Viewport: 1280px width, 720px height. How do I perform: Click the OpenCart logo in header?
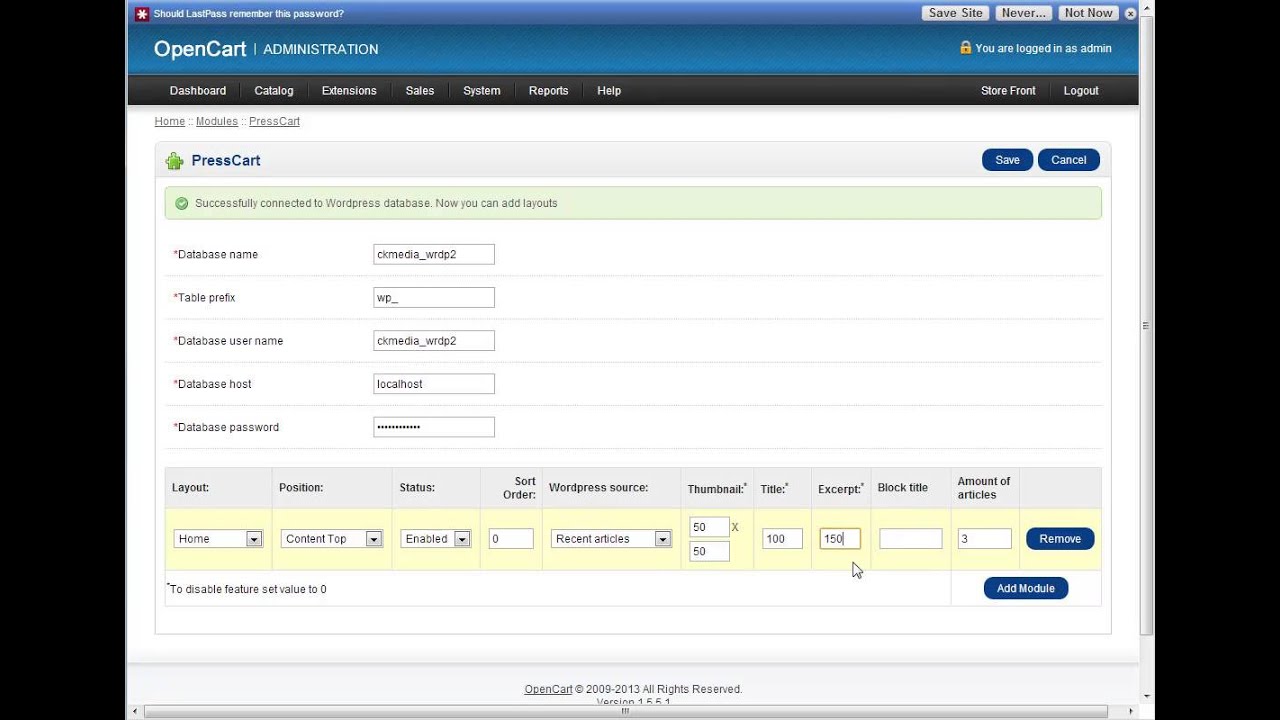click(x=200, y=49)
